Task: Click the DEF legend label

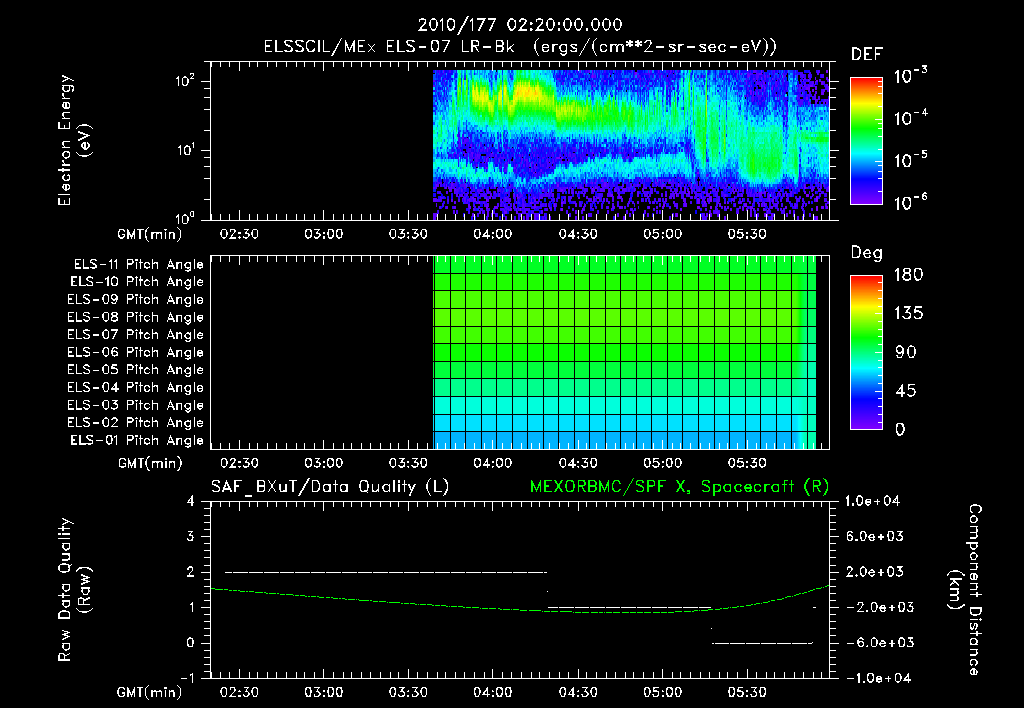Action: pyautogui.click(x=867, y=55)
